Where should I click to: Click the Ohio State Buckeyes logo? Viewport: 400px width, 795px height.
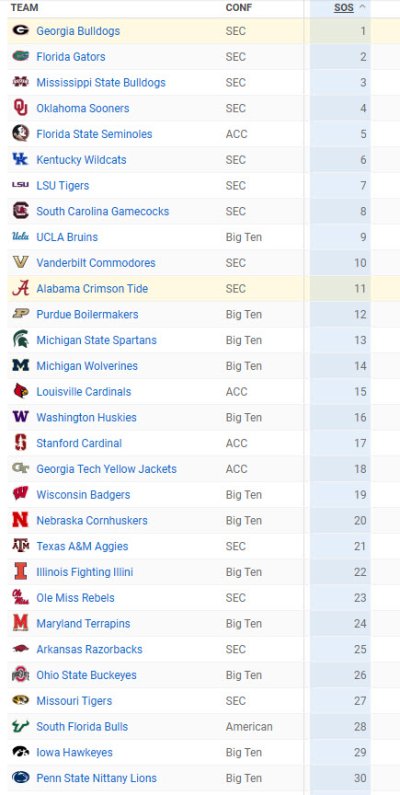pos(21,675)
